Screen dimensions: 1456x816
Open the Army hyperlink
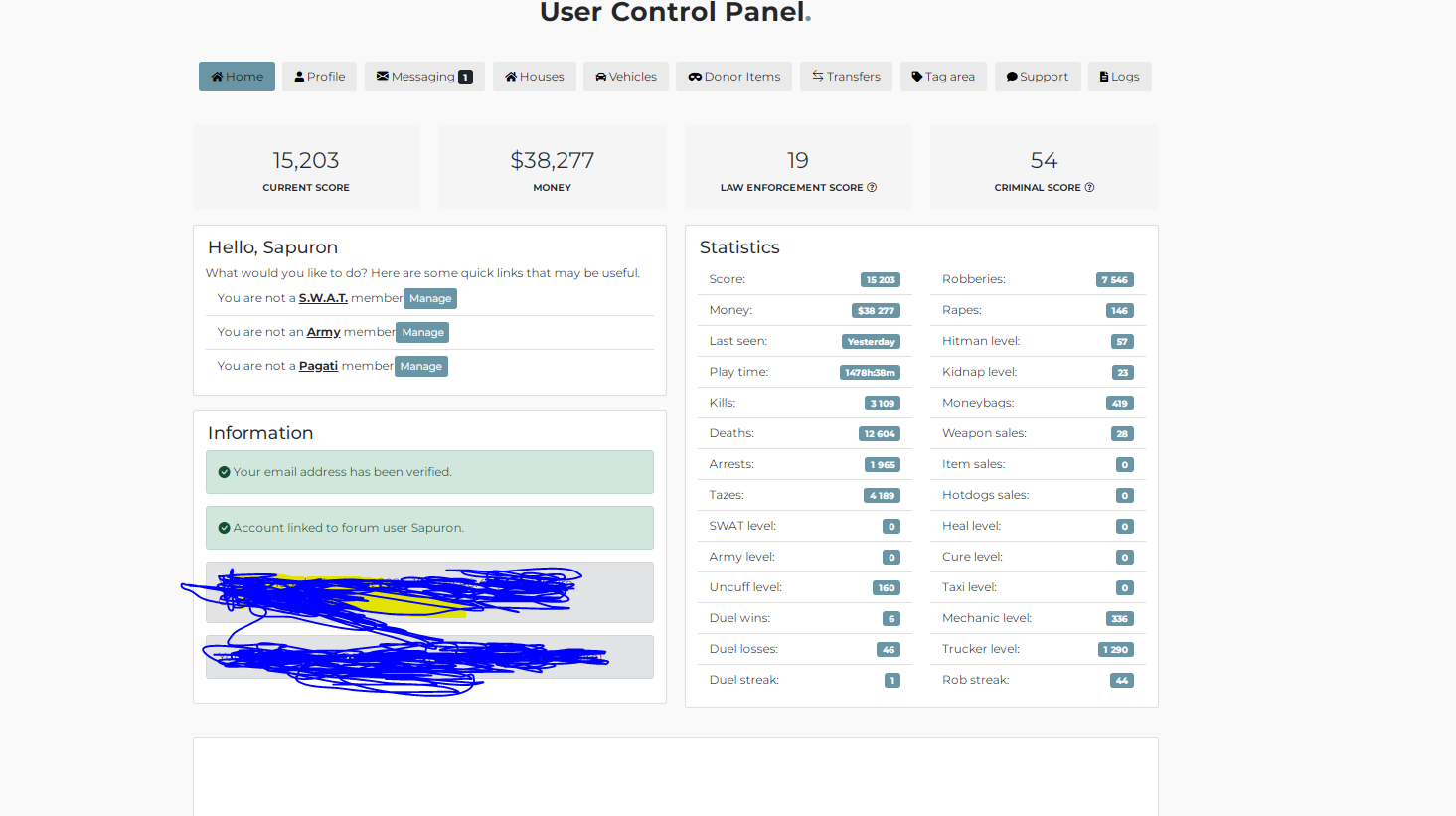[324, 332]
